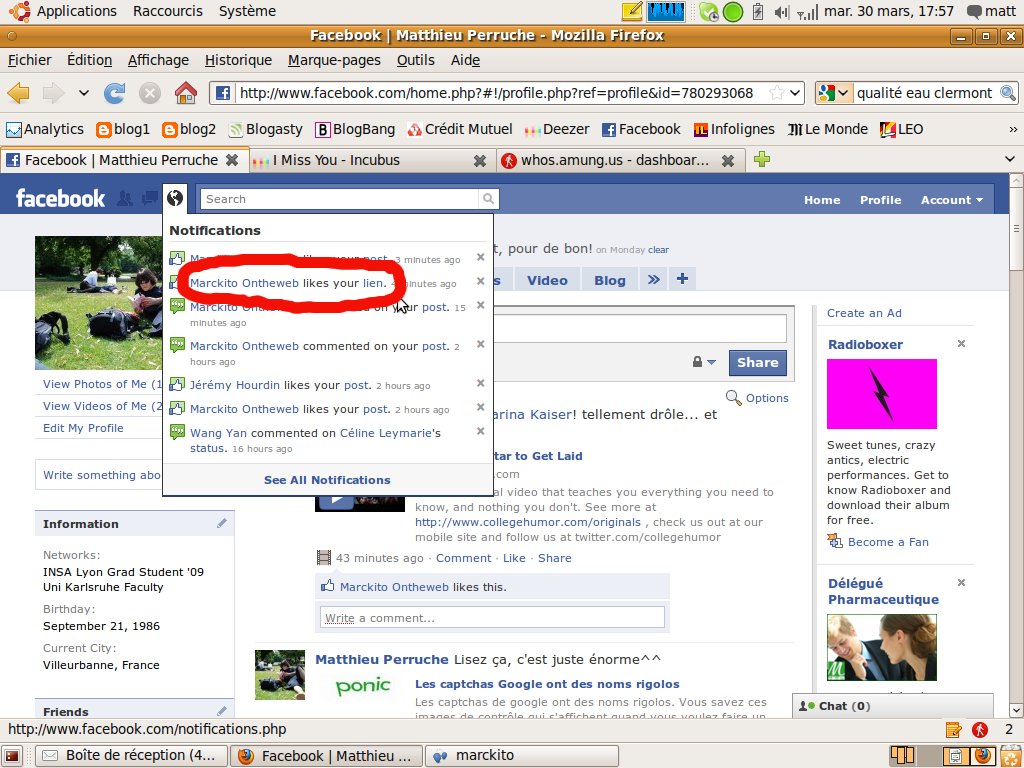1024x768 pixels.
Task: Click the battery indicator icon
Action: coord(758,12)
